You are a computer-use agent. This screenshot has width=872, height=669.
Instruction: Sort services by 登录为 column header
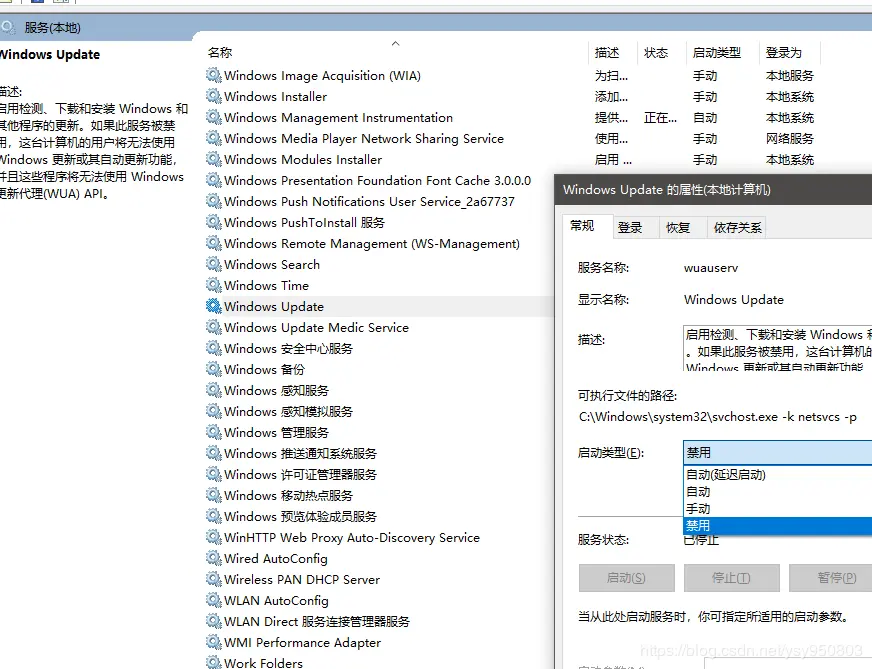point(789,52)
